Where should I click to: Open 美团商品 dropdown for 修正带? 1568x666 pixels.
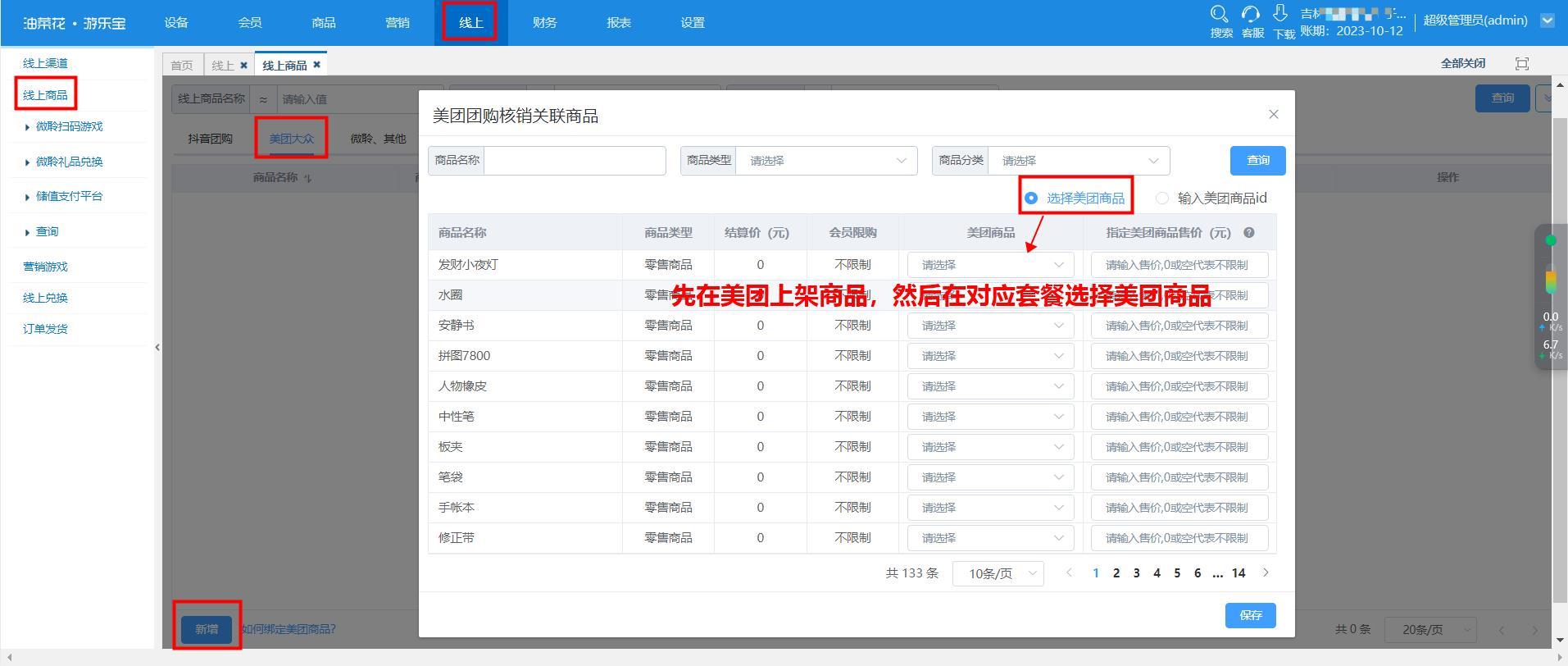pyautogui.click(x=990, y=538)
